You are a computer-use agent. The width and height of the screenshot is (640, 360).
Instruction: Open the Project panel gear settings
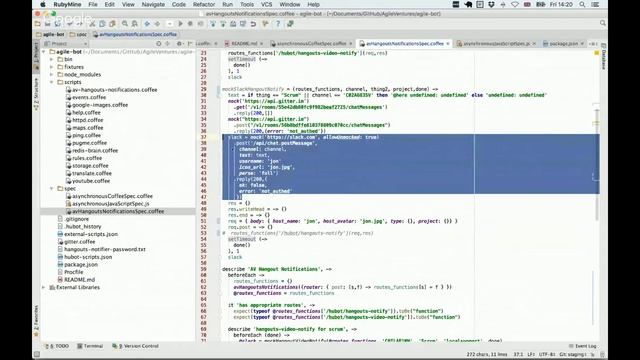point(179,44)
